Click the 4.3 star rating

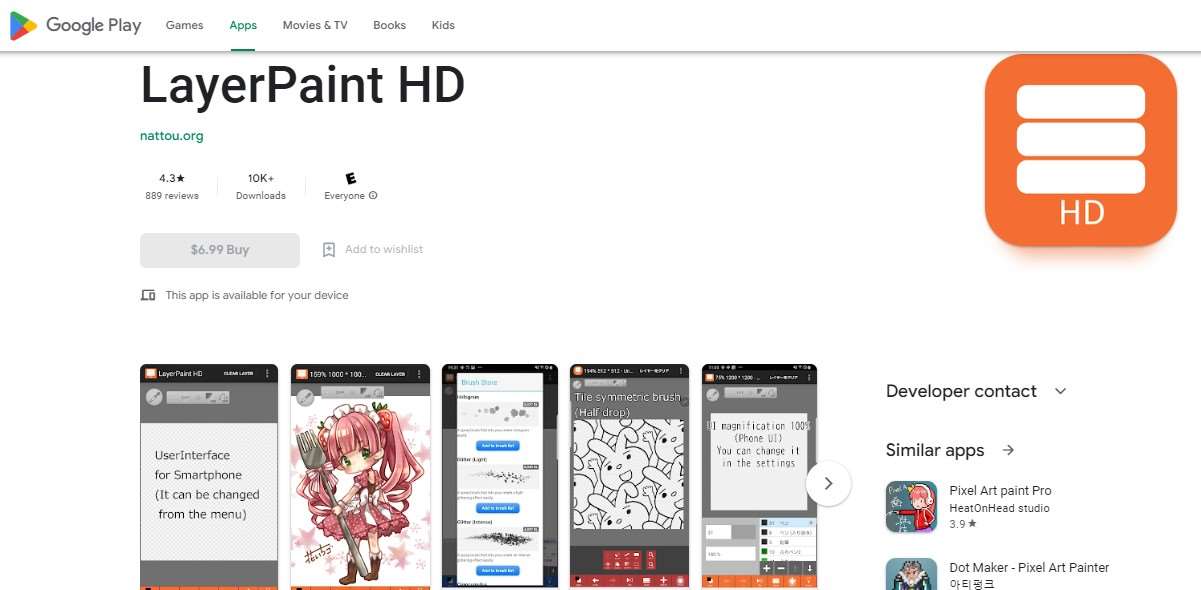[x=172, y=178]
